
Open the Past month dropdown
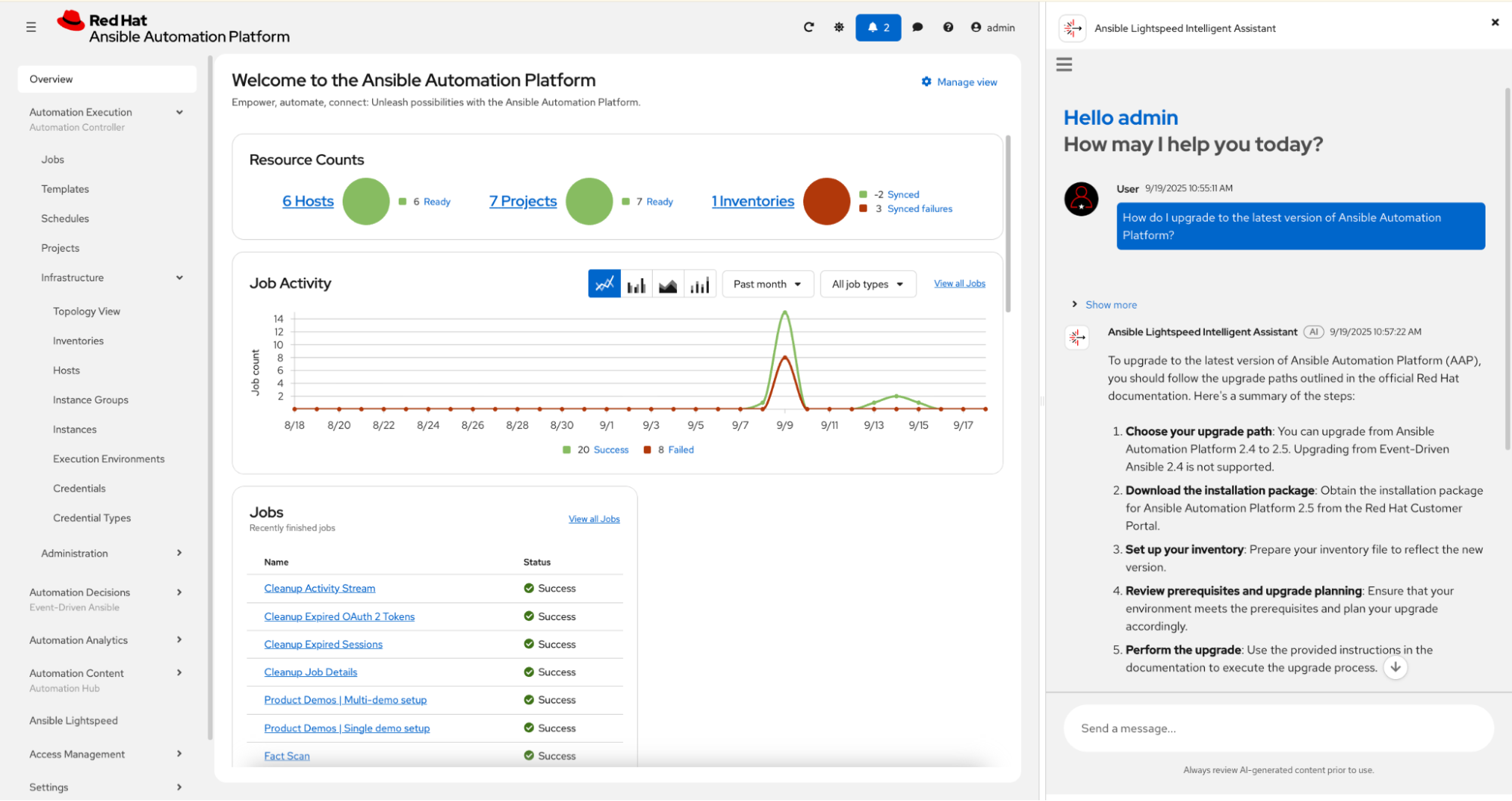[767, 284]
